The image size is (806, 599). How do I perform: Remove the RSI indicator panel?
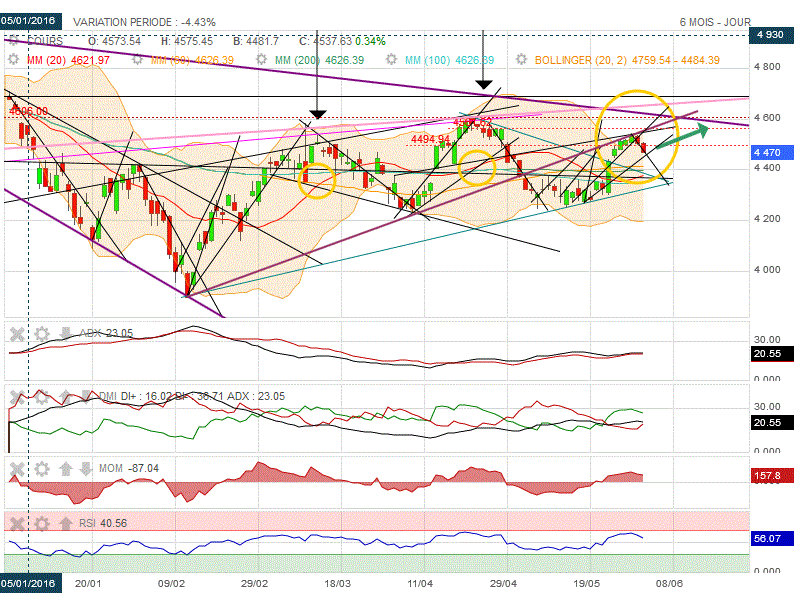click(x=17, y=524)
